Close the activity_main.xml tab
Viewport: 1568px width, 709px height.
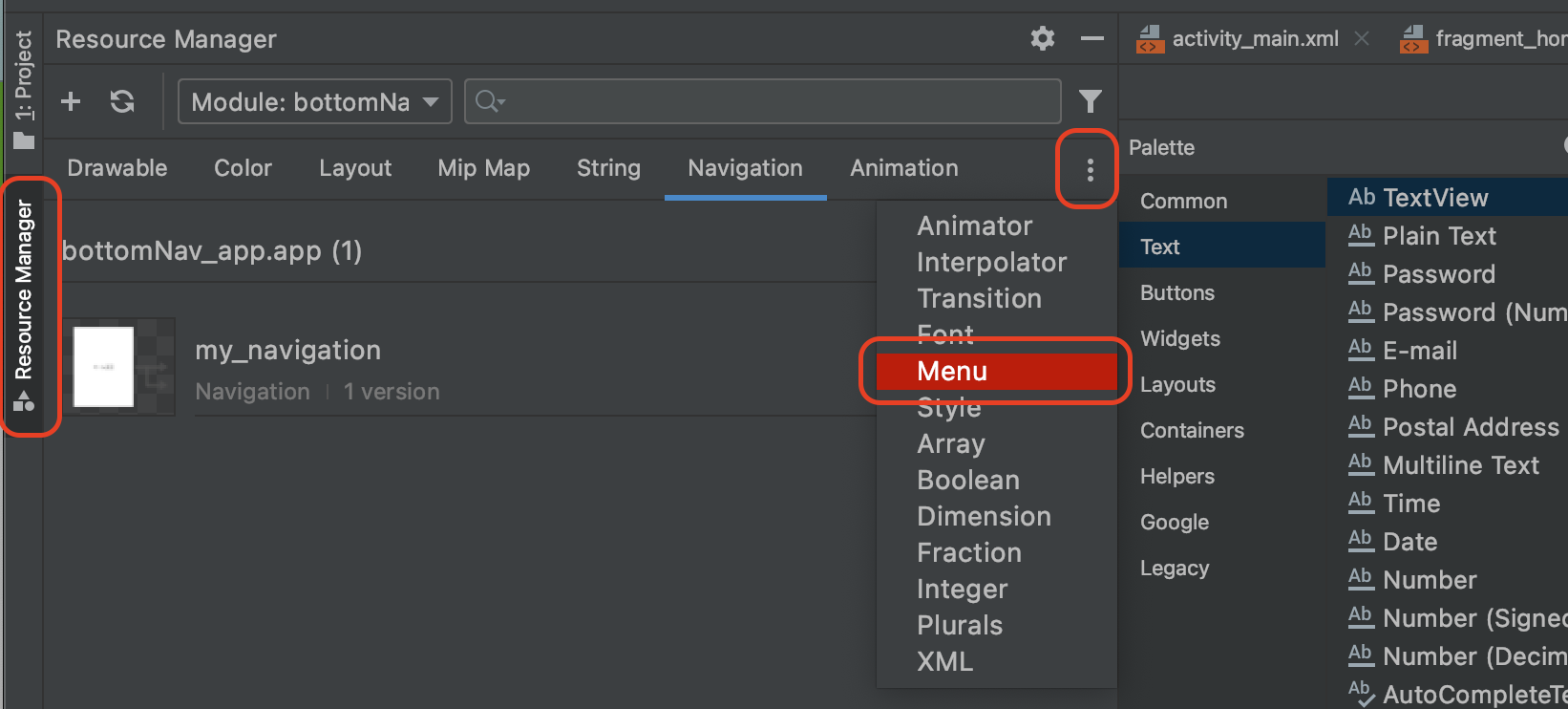click(x=1362, y=38)
